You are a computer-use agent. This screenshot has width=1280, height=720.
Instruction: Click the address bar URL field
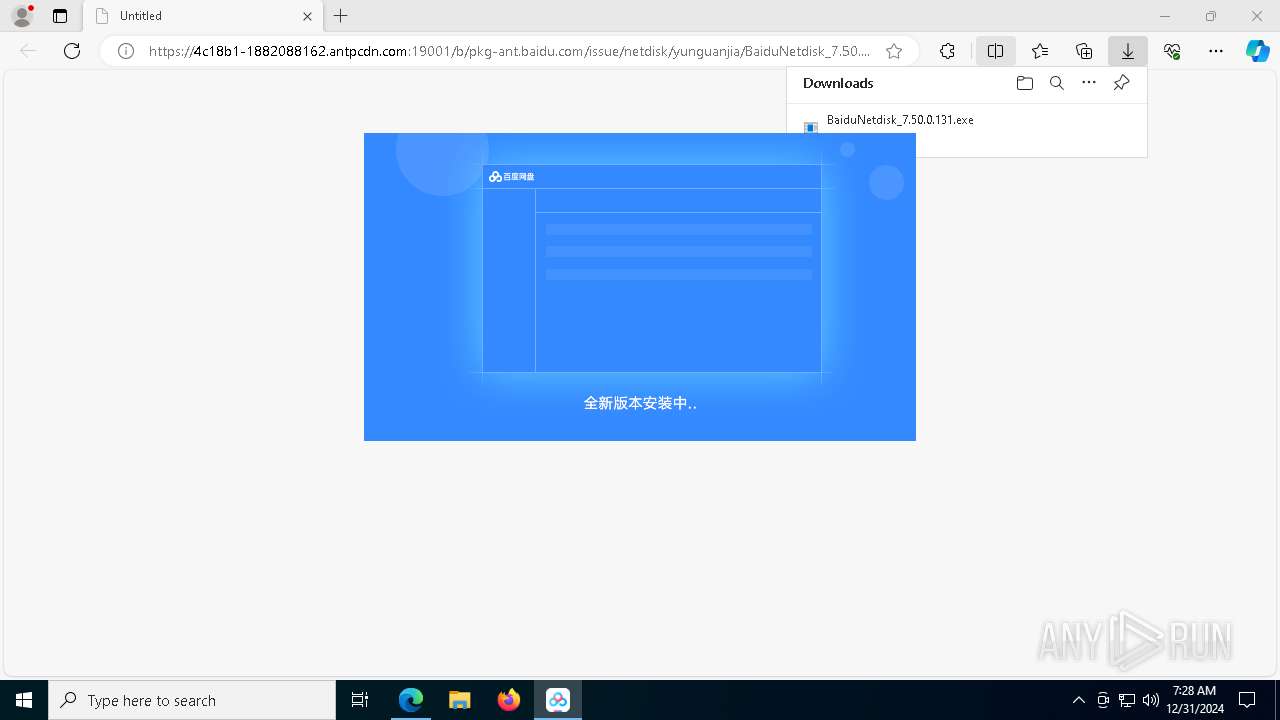click(x=509, y=51)
